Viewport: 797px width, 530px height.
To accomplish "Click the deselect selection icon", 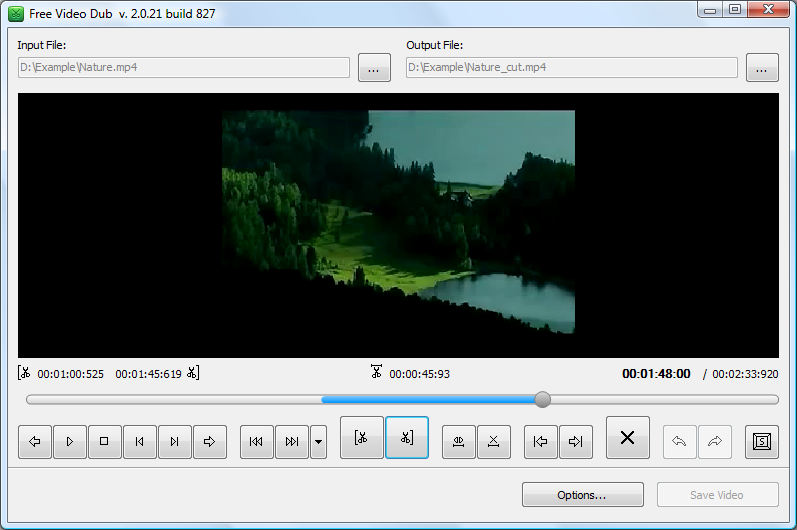I will [x=494, y=442].
